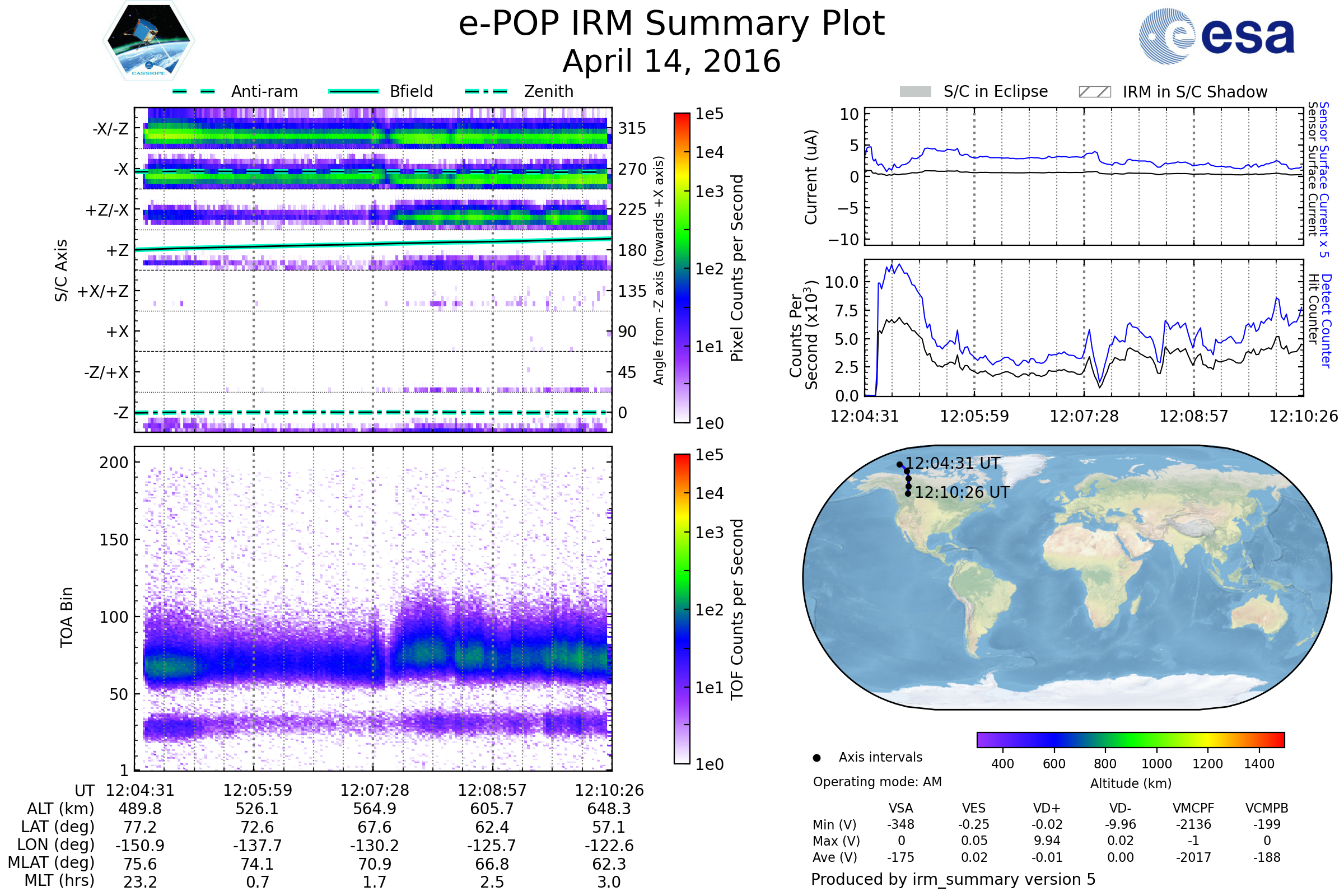Viewport: 1344px width, 896px height.
Task: Click the Zenith dash-dot legend marker
Action: coord(486,91)
